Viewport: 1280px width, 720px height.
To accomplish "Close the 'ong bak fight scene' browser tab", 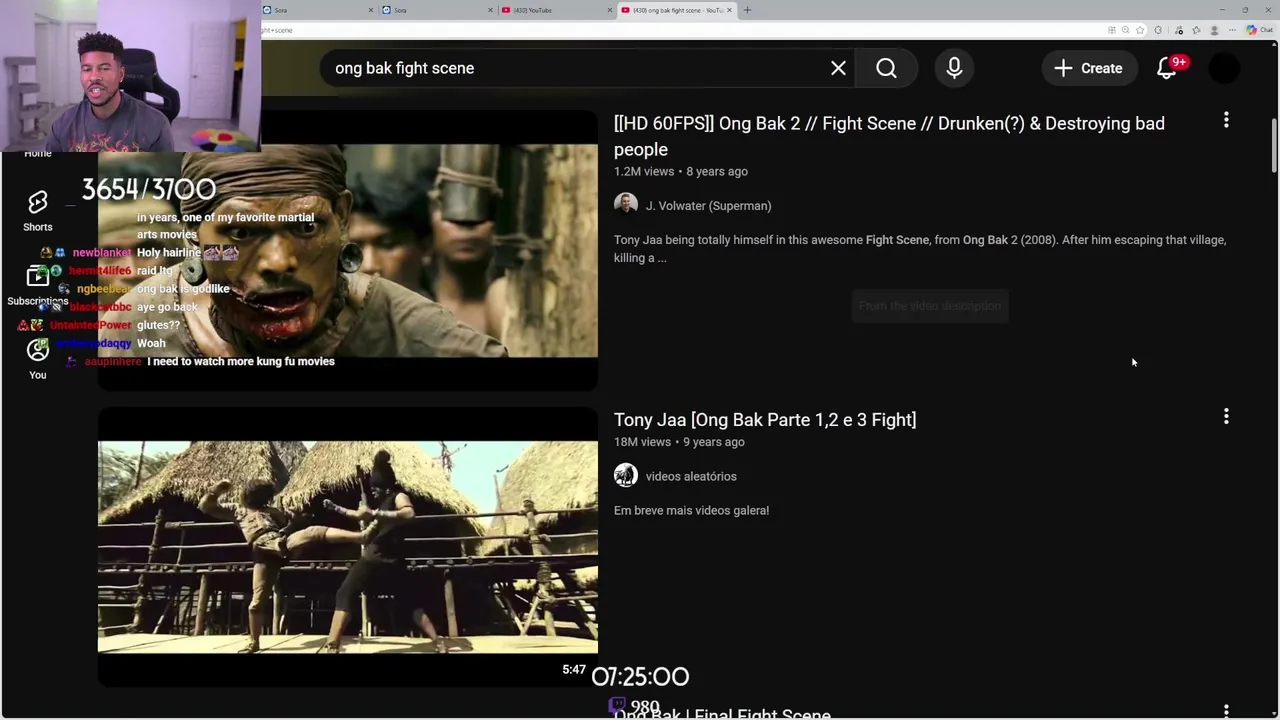I will click(729, 10).
